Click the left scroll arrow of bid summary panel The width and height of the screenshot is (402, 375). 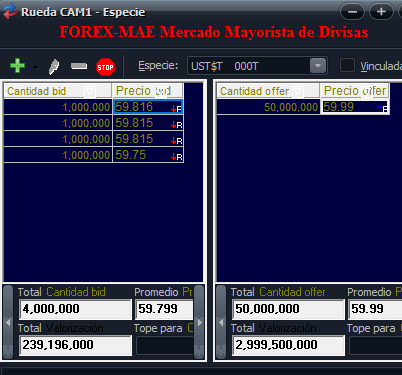coord(8,322)
